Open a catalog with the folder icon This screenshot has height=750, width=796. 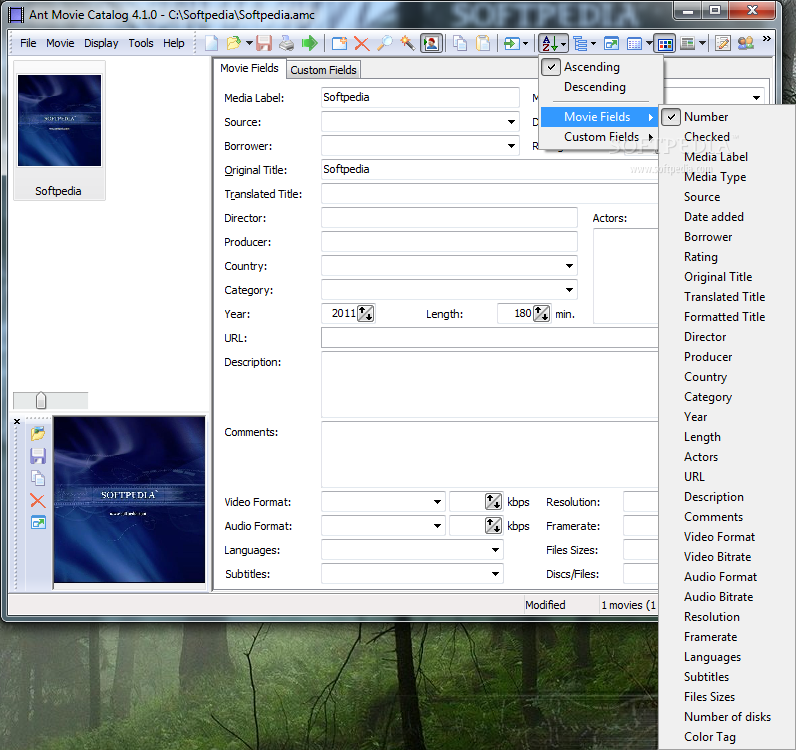(x=234, y=44)
